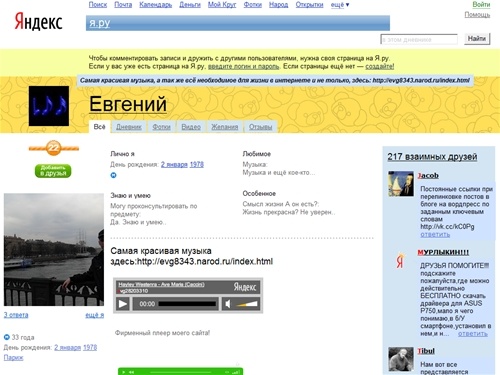Click the green Добавить в друзья button
Screen dimensions: 500x375
click(53, 170)
